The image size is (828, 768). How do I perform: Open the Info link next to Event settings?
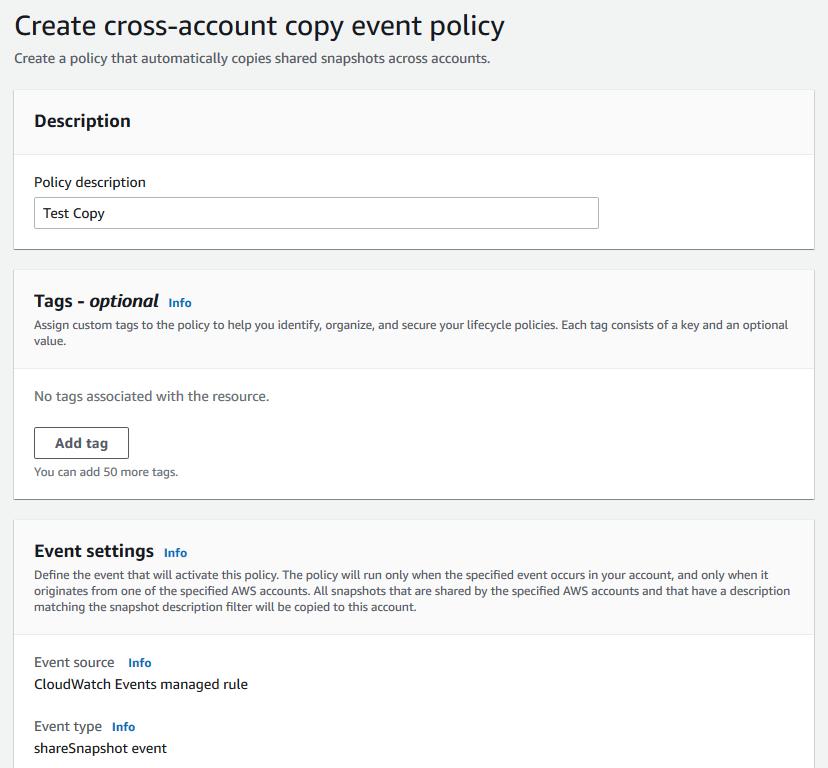[x=175, y=552]
